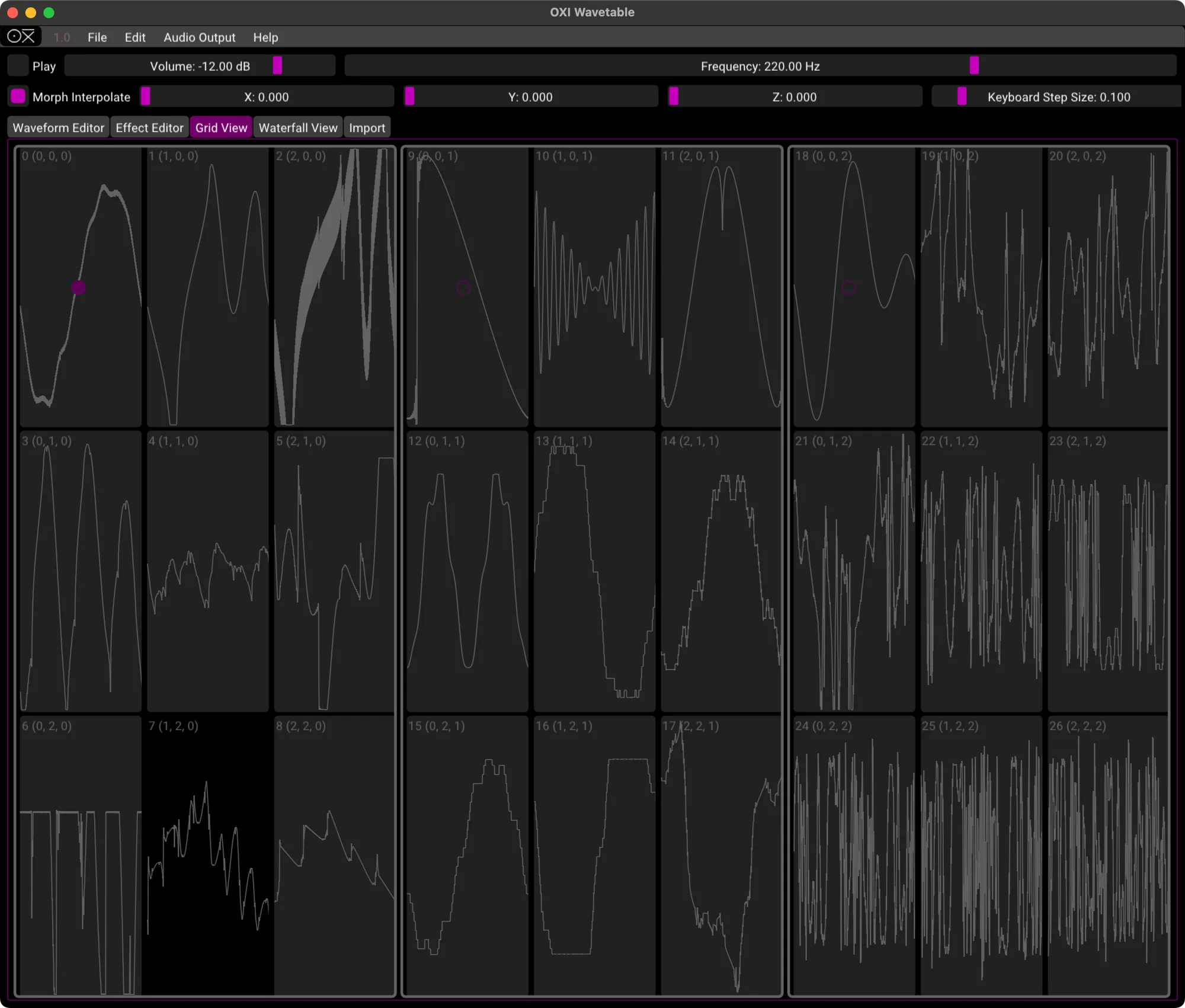Screen dimensions: 1185x1008
Task: Click the OXI logo icon in the menu bar
Action: [21, 37]
